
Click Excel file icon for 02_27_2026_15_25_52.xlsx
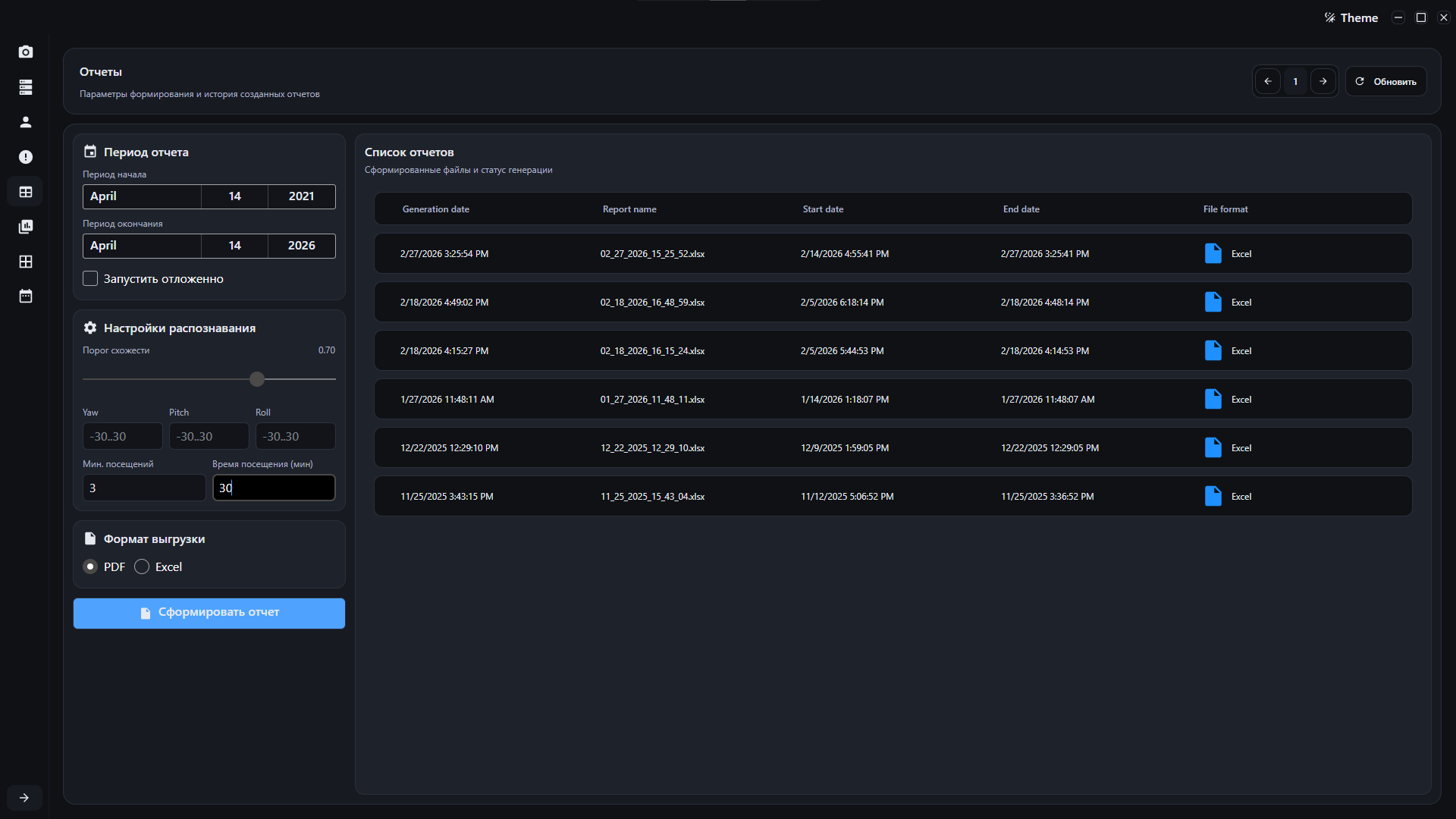coord(1213,254)
